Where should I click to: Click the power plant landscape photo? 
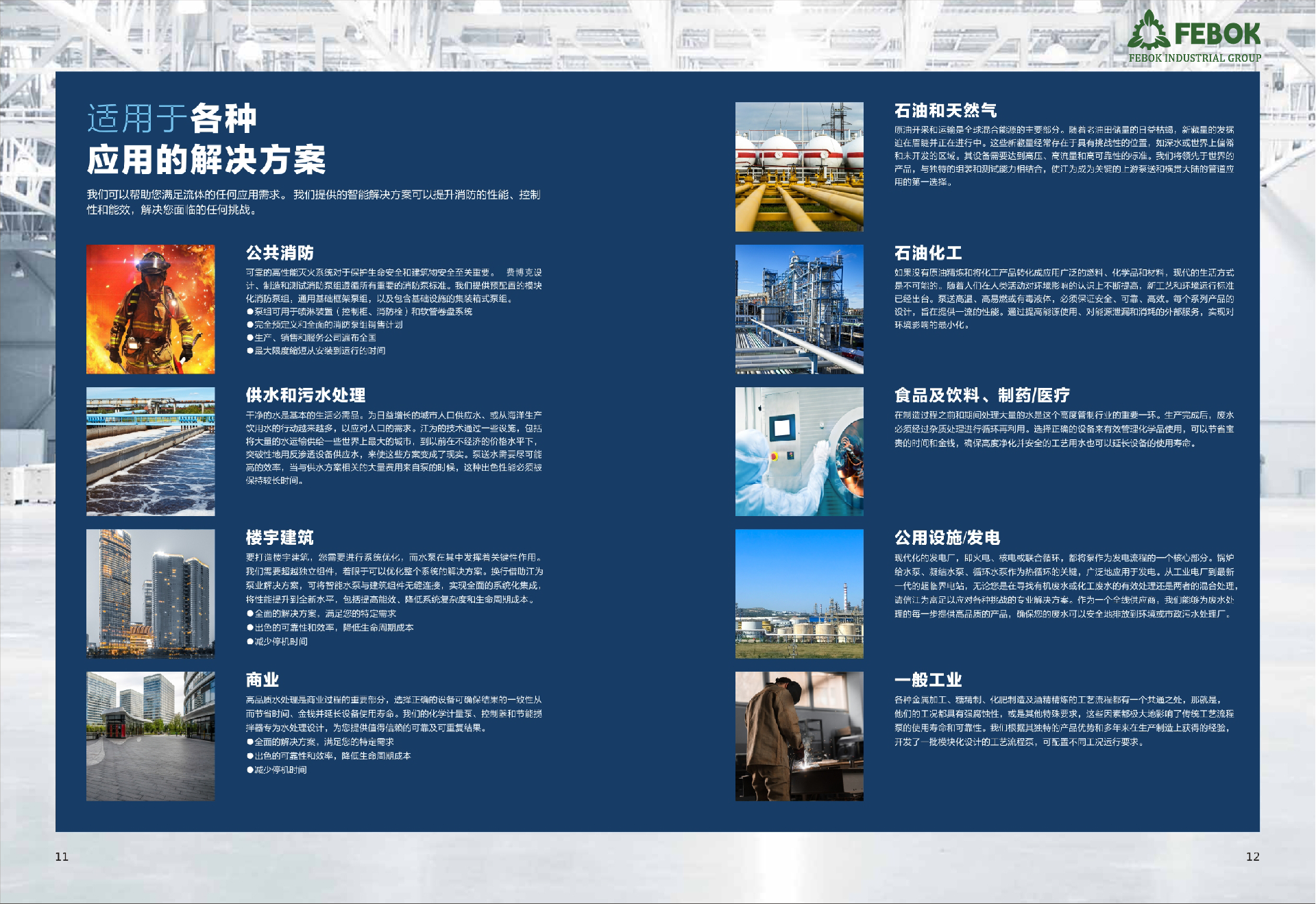point(799,594)
